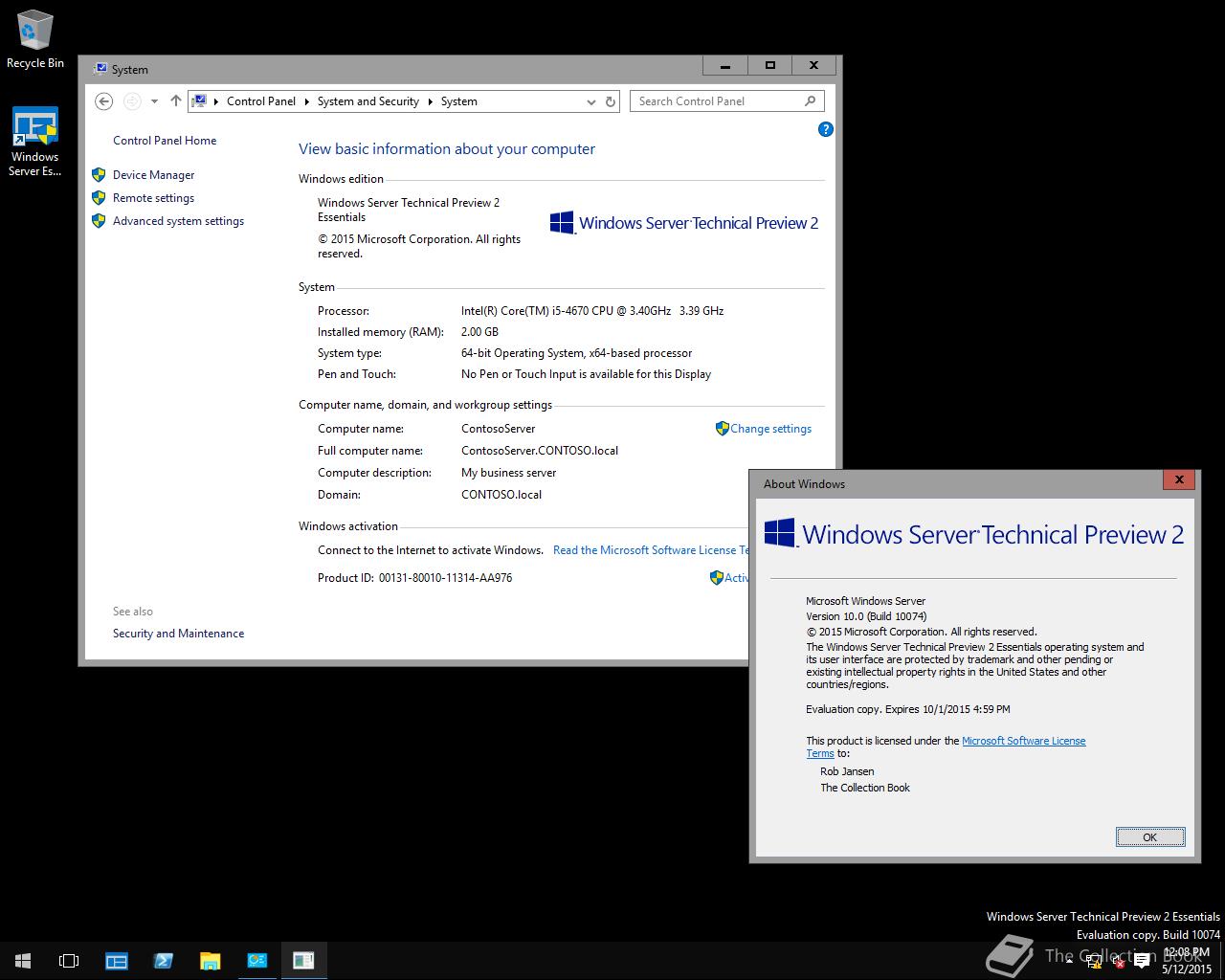
Task: Select System and Security breadcrumb
Action: click(368, 101)
